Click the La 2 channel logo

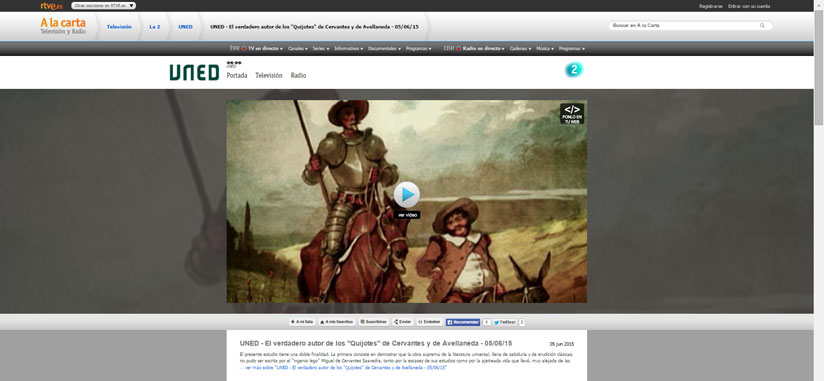(x=573, y=69)
